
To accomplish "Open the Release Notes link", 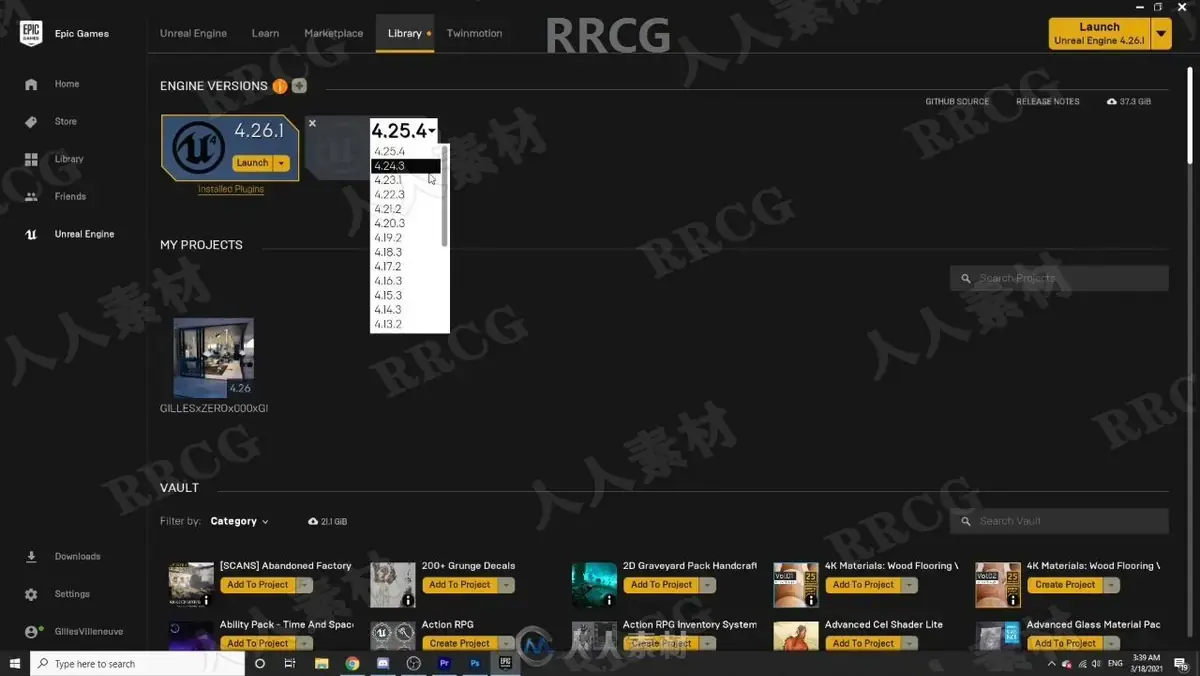I will [x=1048, y=102].
